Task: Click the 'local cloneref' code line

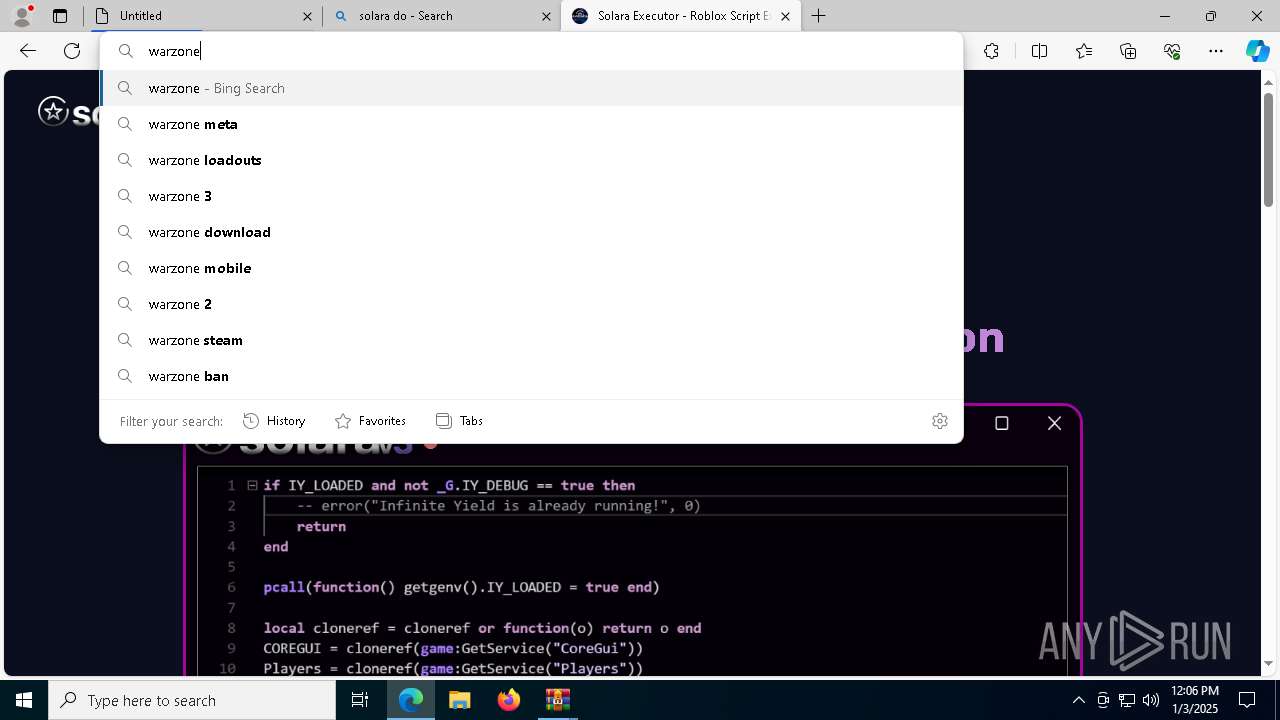Action: pyautogui.click(x=482, y=628)
